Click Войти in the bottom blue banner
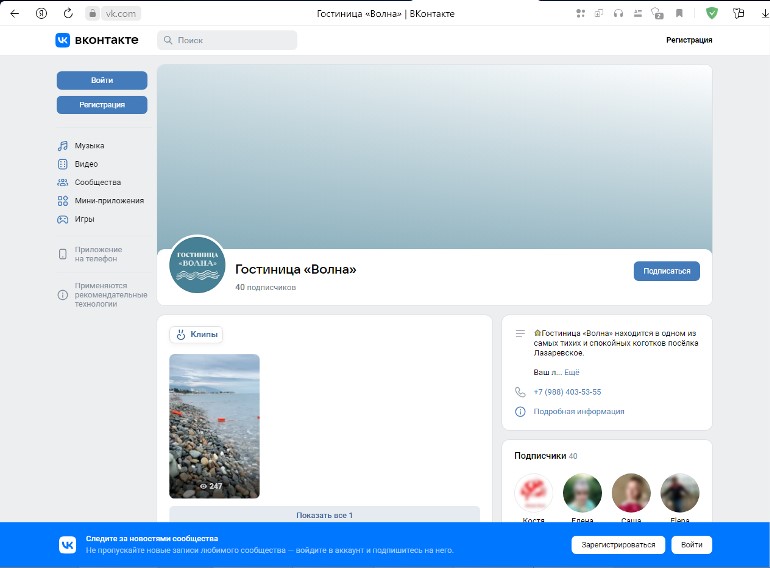This screenshot has height=568, width=770. click(x=691, y=545)
